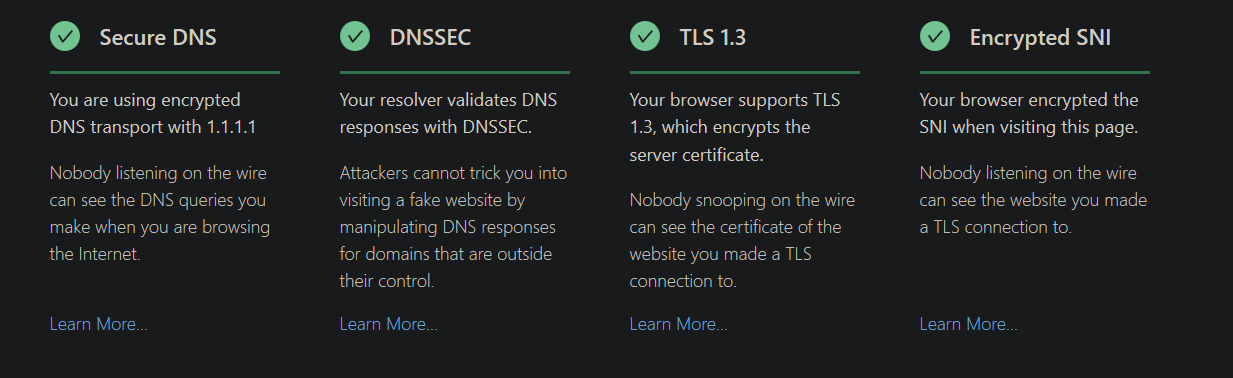
Task: Select the Secure DNS heading
Action: [x=158, y=38]
